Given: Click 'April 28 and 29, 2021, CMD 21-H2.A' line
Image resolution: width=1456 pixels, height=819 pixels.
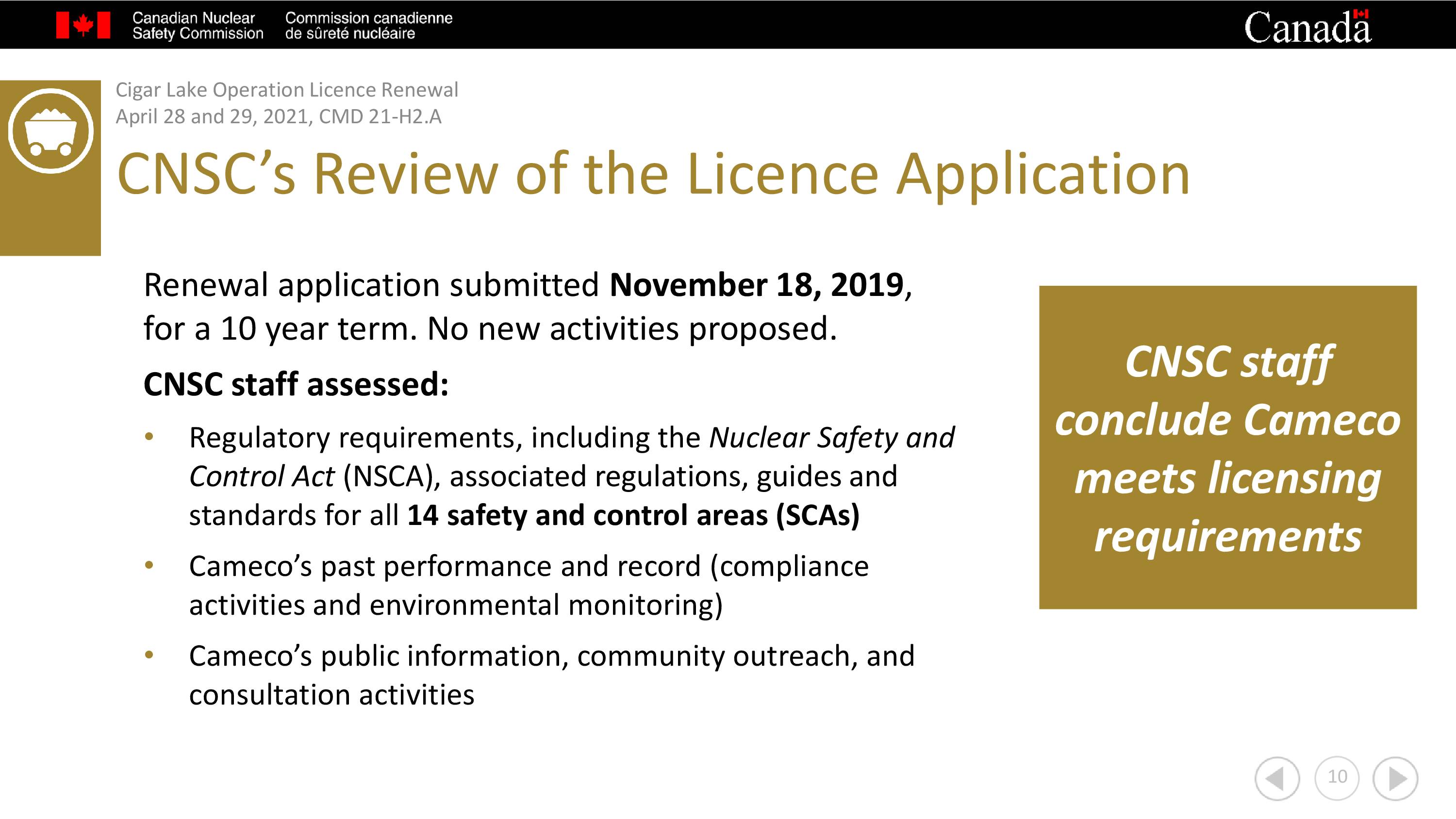Looking at the screenshot, I should tap(278, 116).
